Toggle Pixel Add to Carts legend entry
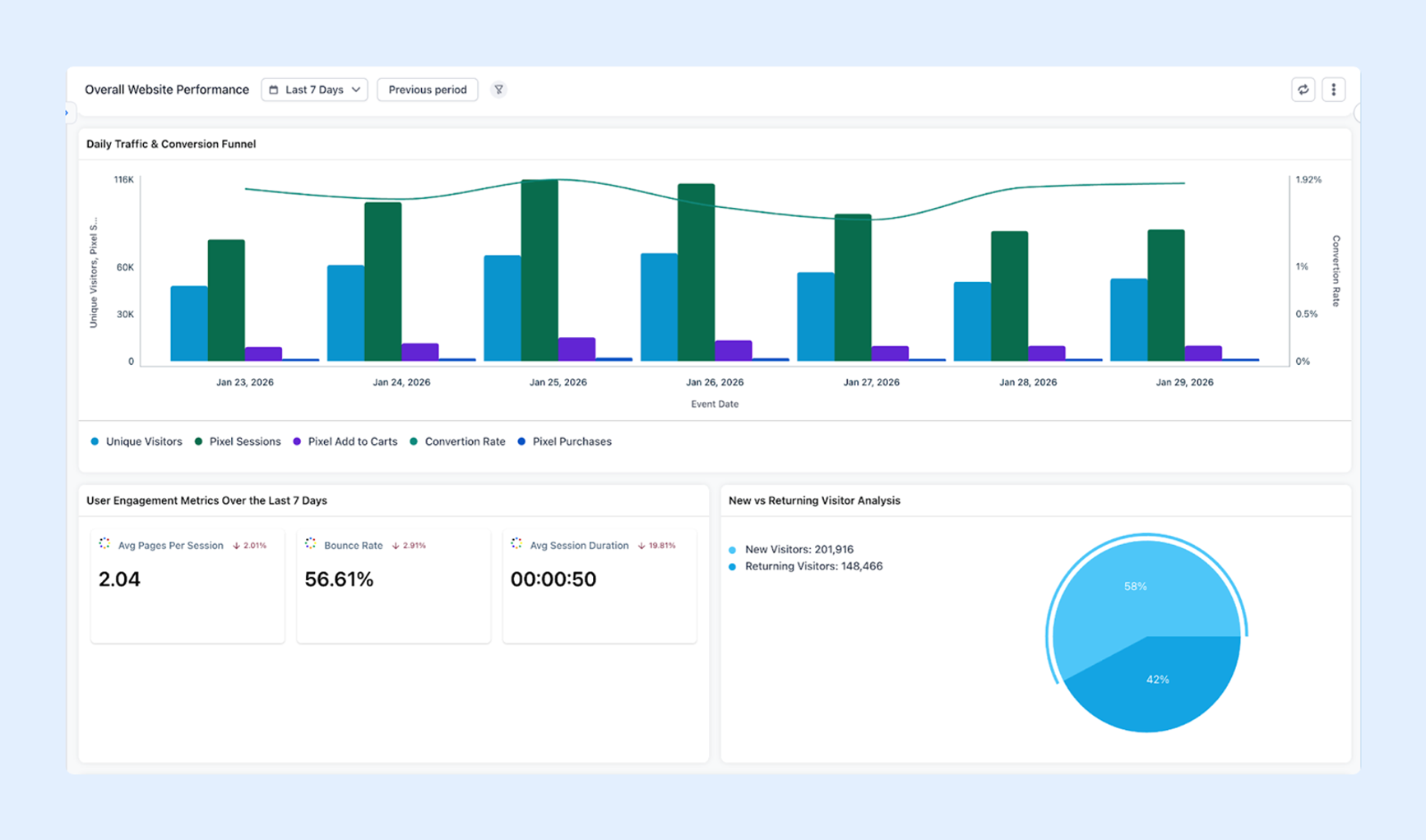1426x840 pixels. click(x=345, y=441)
